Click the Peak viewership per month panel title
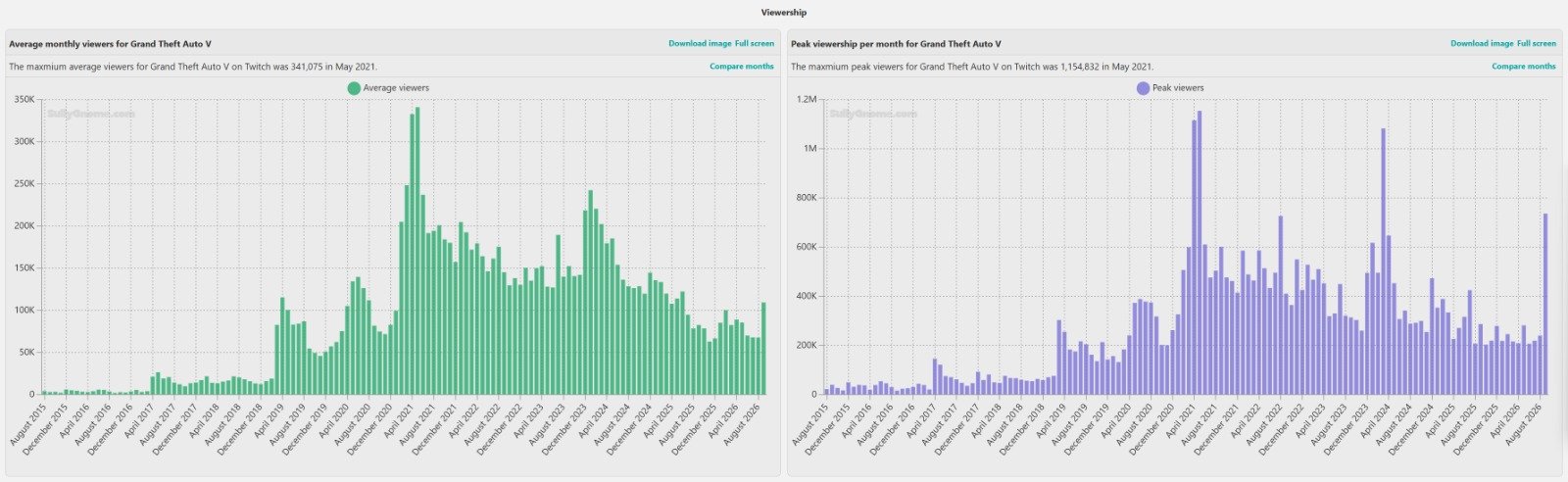Screen dimensions: 1568x482 coord(896,44)
